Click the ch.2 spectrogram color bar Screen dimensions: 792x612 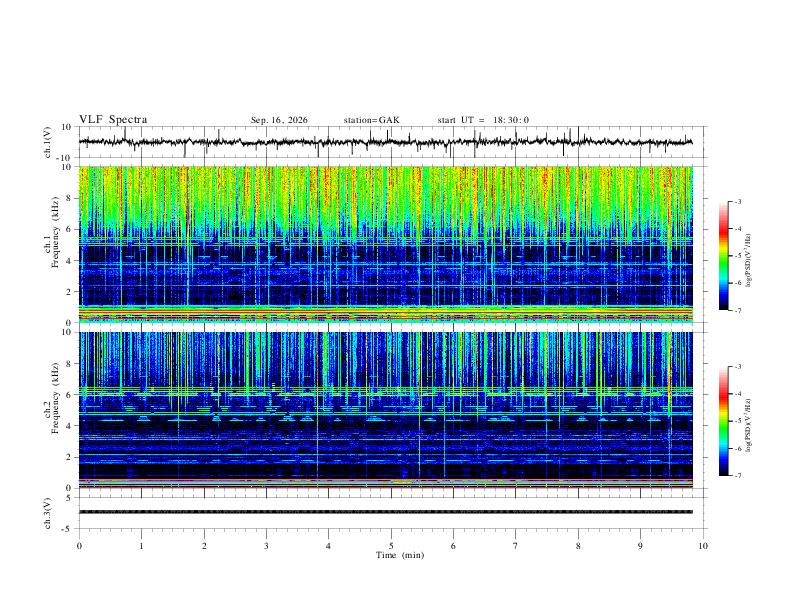(x=723, y=421)
